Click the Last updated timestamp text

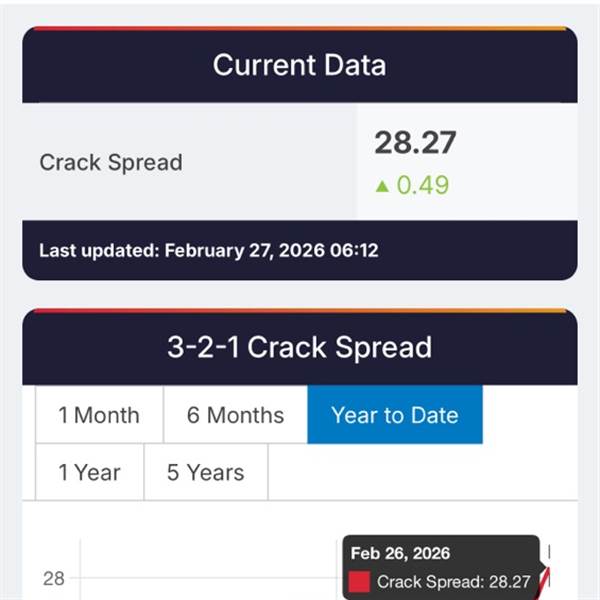pos(208,250)
